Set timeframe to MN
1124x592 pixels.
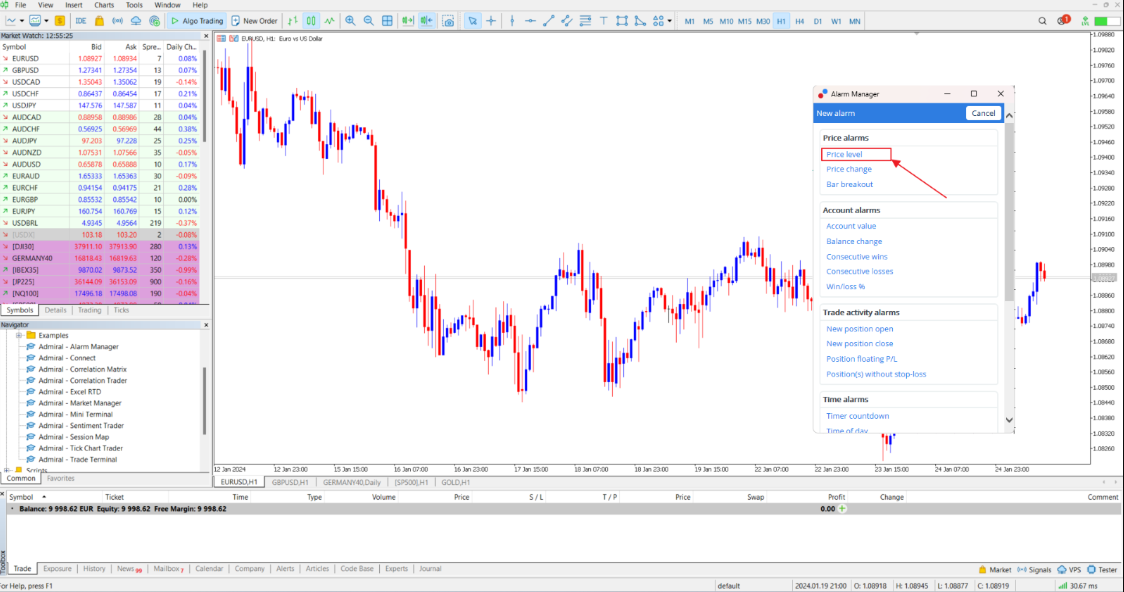[x=854, y=22]
